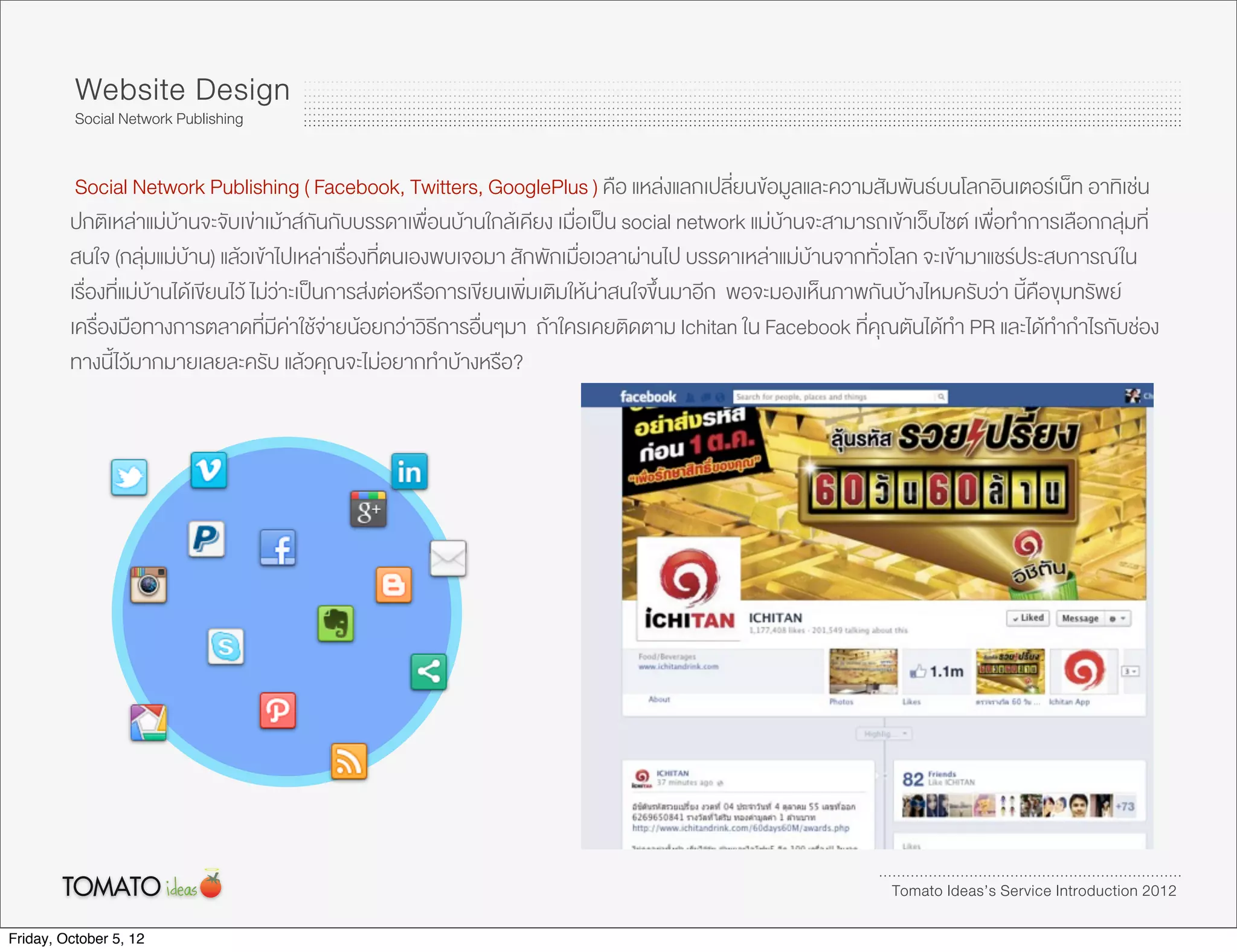Open the email envelope icon
The height and width of the screenshot is (952, 1237).
coord(448,558)
